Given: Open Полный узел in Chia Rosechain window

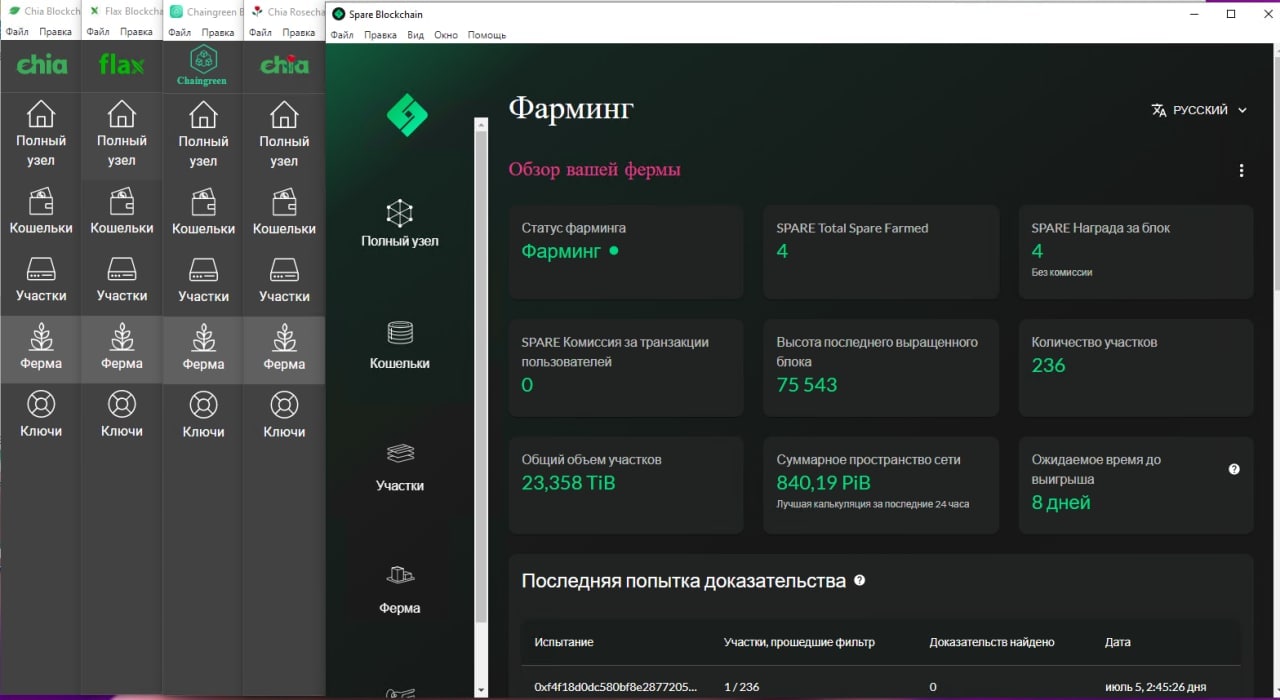Looking at the screenshot, I should [284, 135].
